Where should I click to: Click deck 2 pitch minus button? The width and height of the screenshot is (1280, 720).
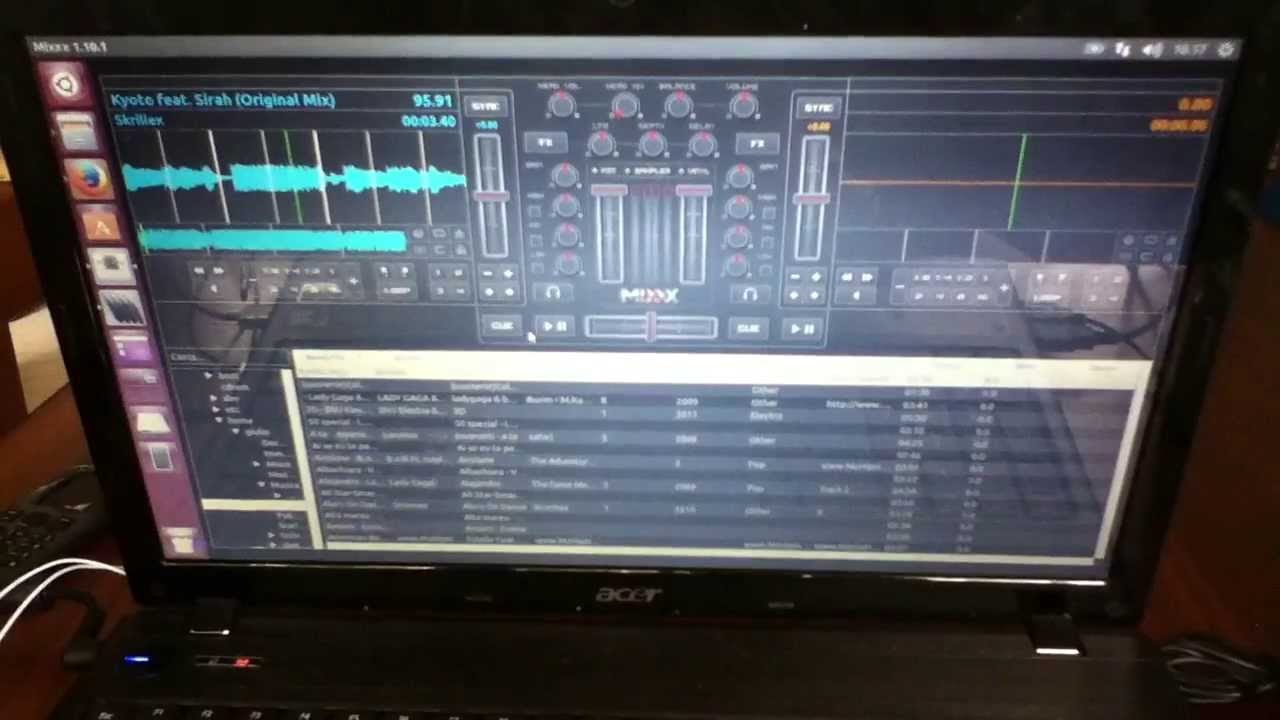[796, 278]
